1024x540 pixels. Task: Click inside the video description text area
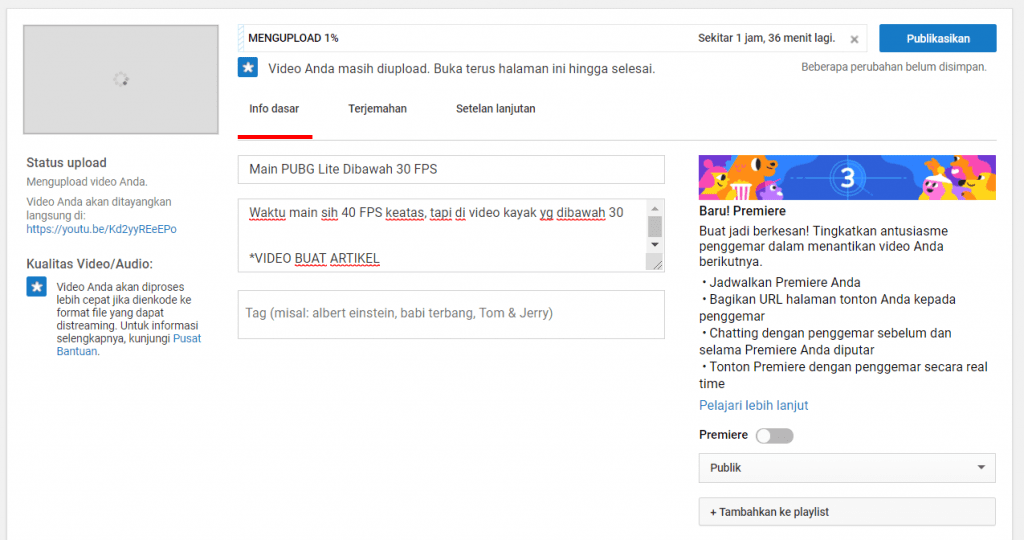tap(442, 235)
